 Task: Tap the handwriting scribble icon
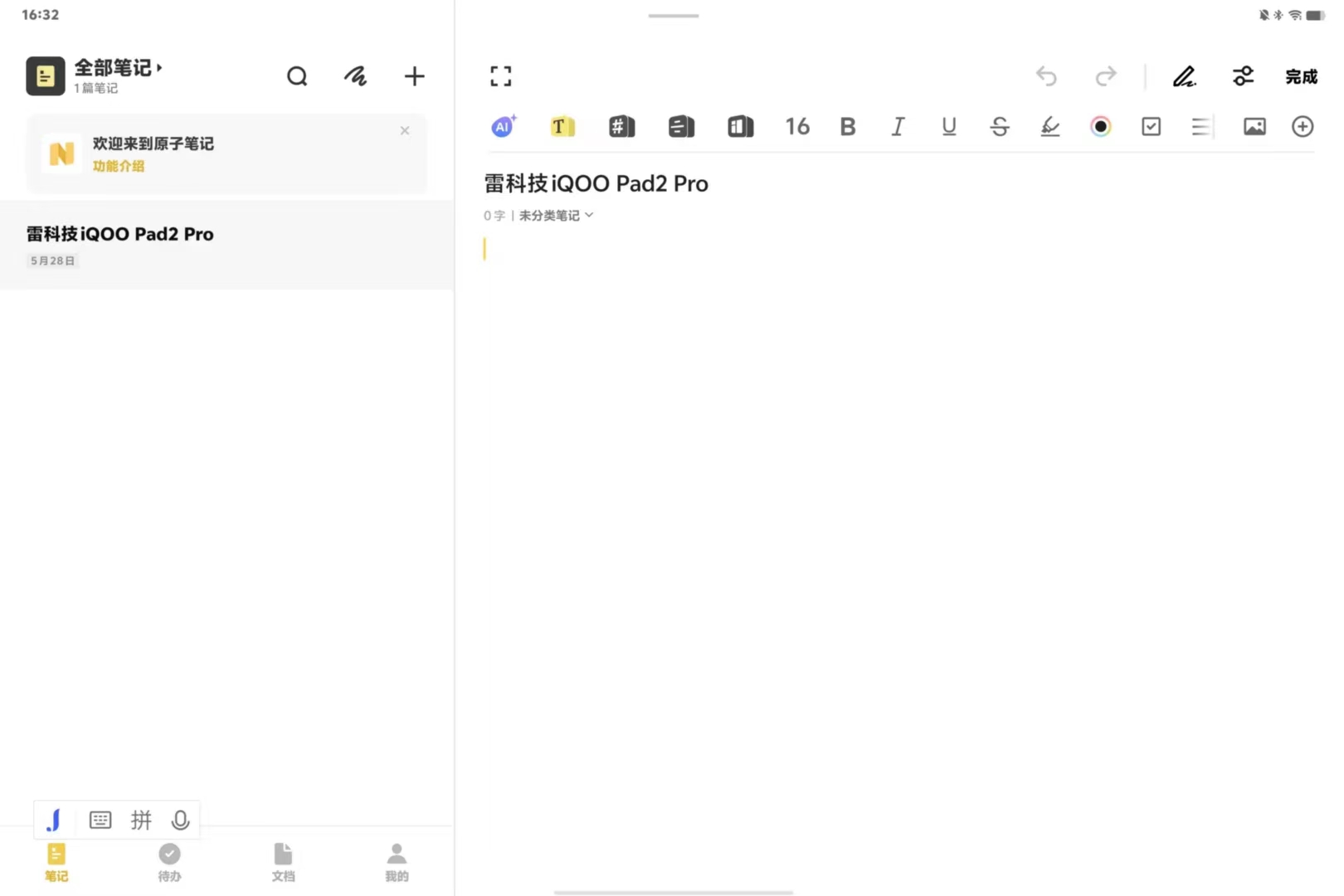coord(355,76)
